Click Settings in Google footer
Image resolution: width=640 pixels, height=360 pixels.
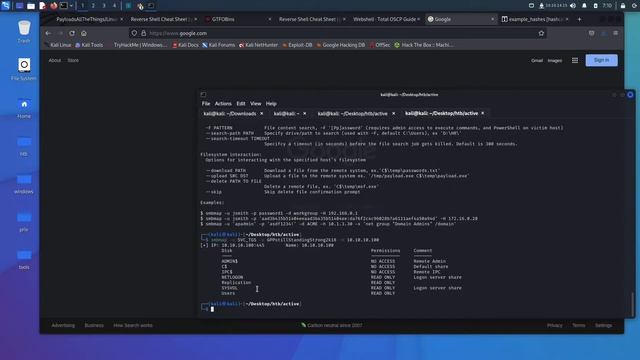click(x=603, y=325)
